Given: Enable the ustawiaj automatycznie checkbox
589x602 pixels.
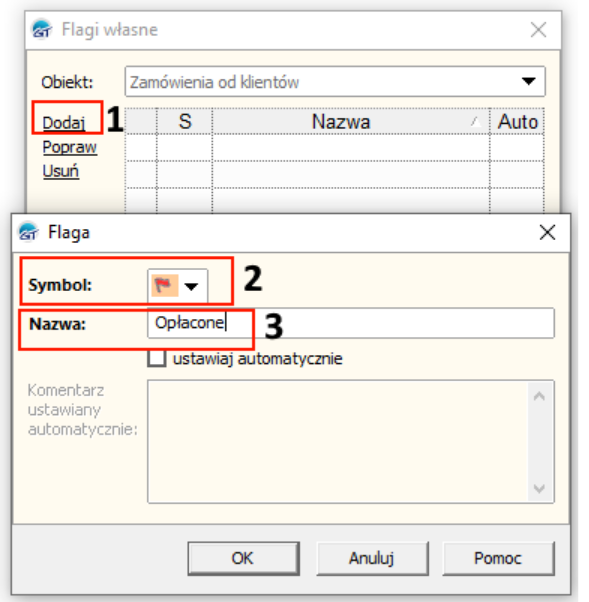Looking at the screenshot, I should [157, 359].
